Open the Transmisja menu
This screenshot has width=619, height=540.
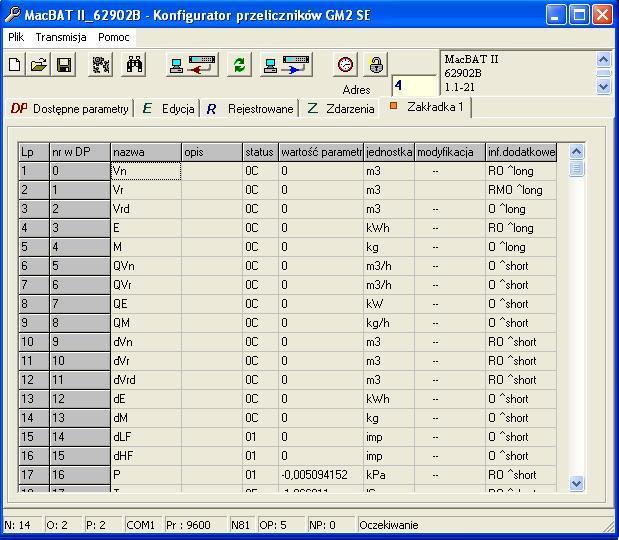(x=61, y=37)
